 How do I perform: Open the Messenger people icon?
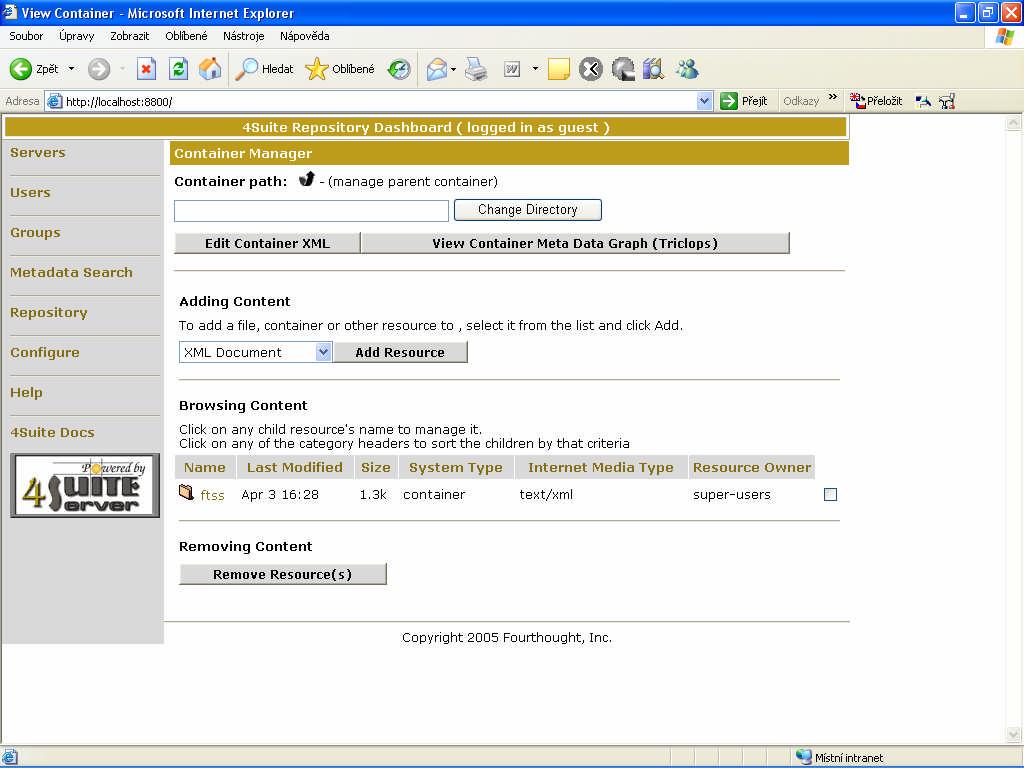[x=687, y=69]
